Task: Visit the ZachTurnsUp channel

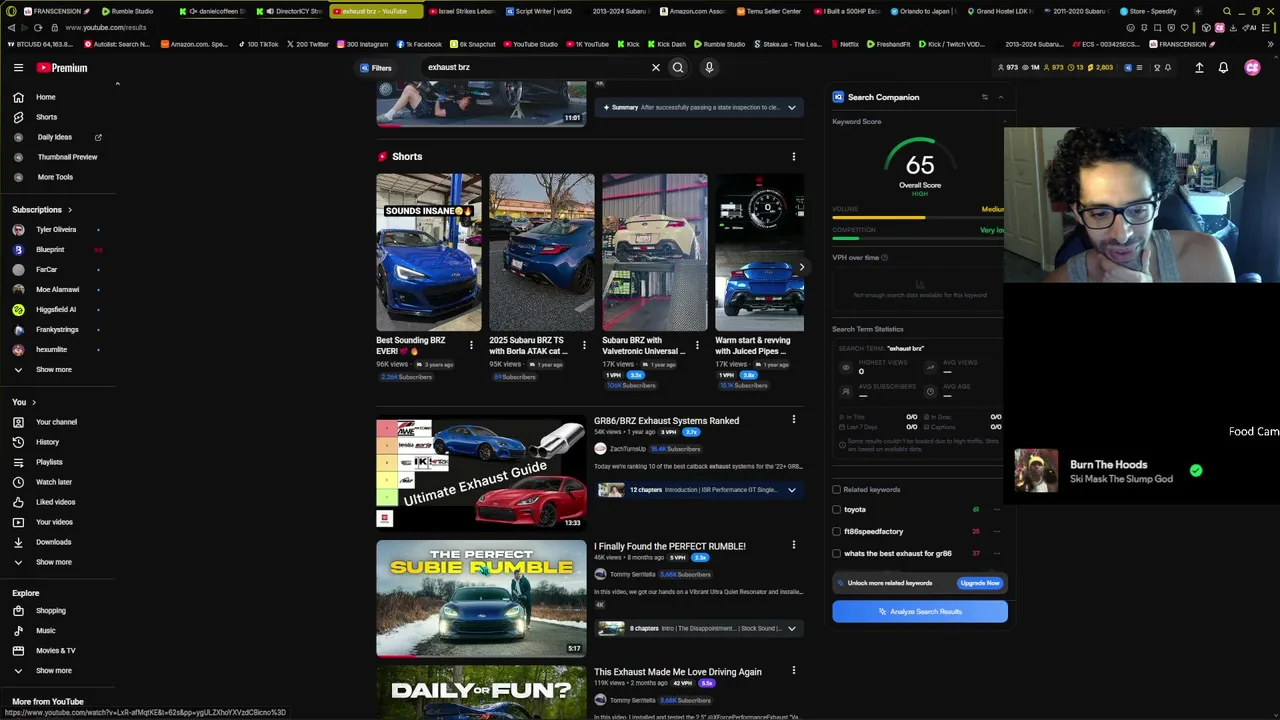Action: pos(628,449)
